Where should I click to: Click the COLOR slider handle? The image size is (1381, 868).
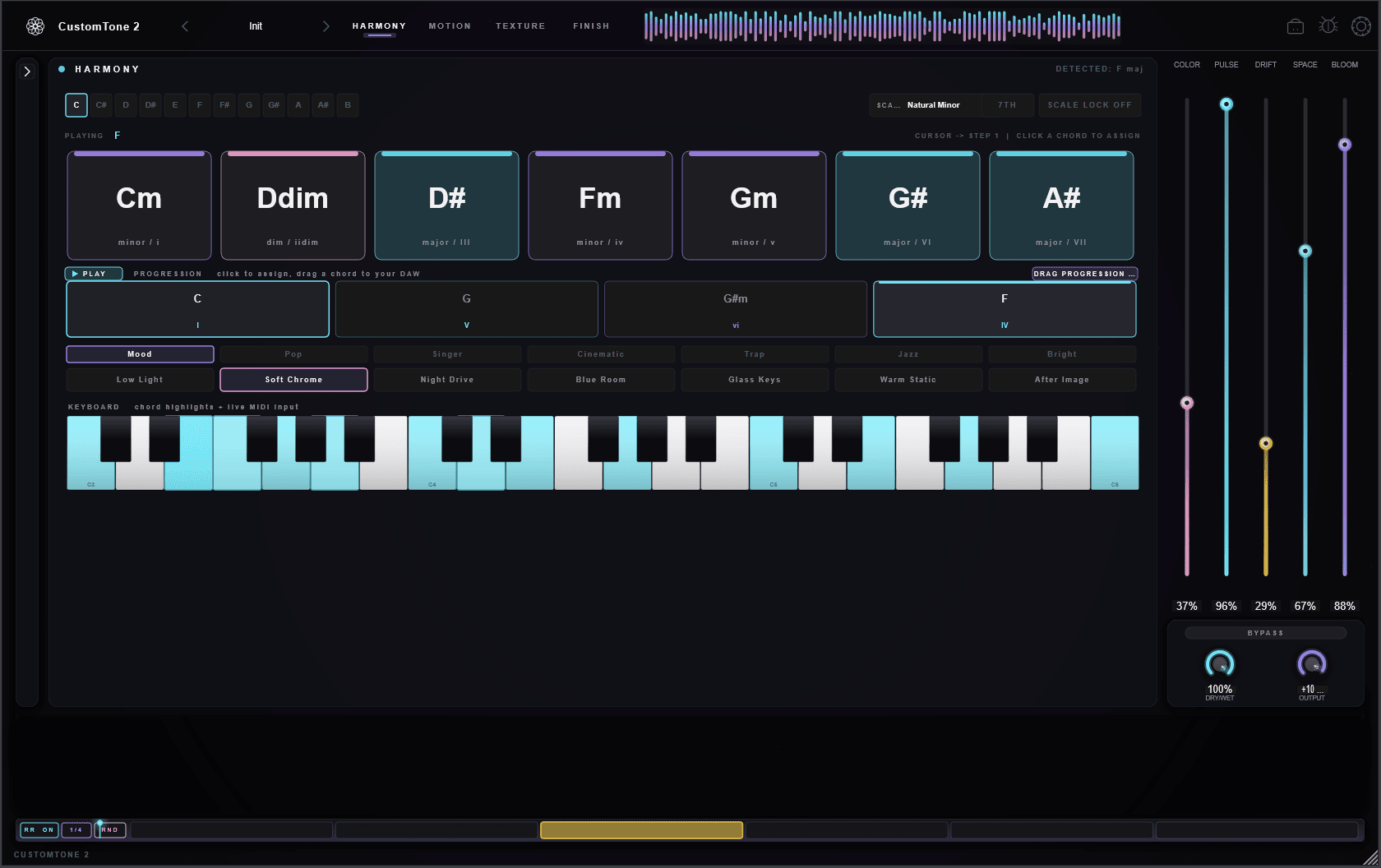pyautogui.click(x=1187, y=403)
